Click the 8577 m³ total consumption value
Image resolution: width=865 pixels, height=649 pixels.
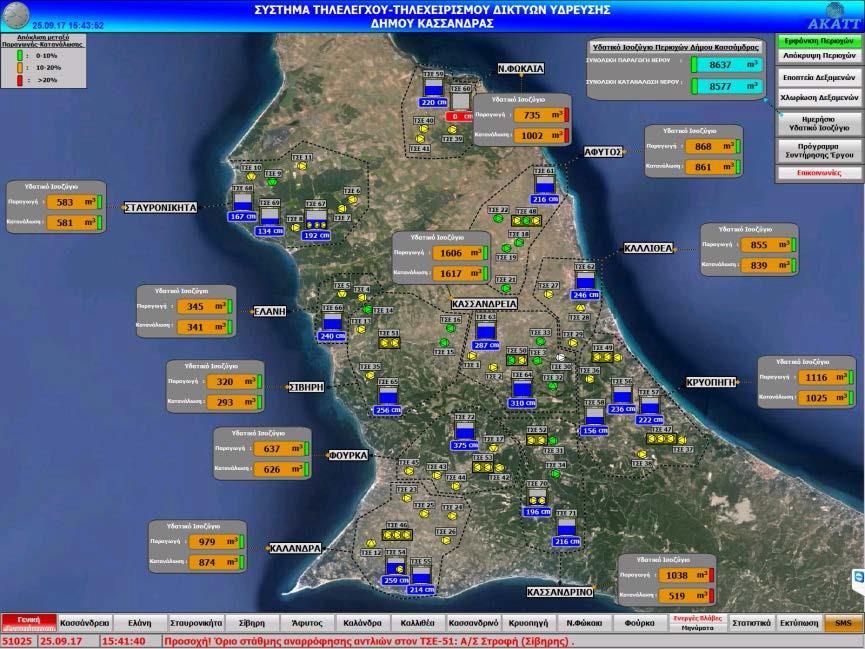coord(727,86)
